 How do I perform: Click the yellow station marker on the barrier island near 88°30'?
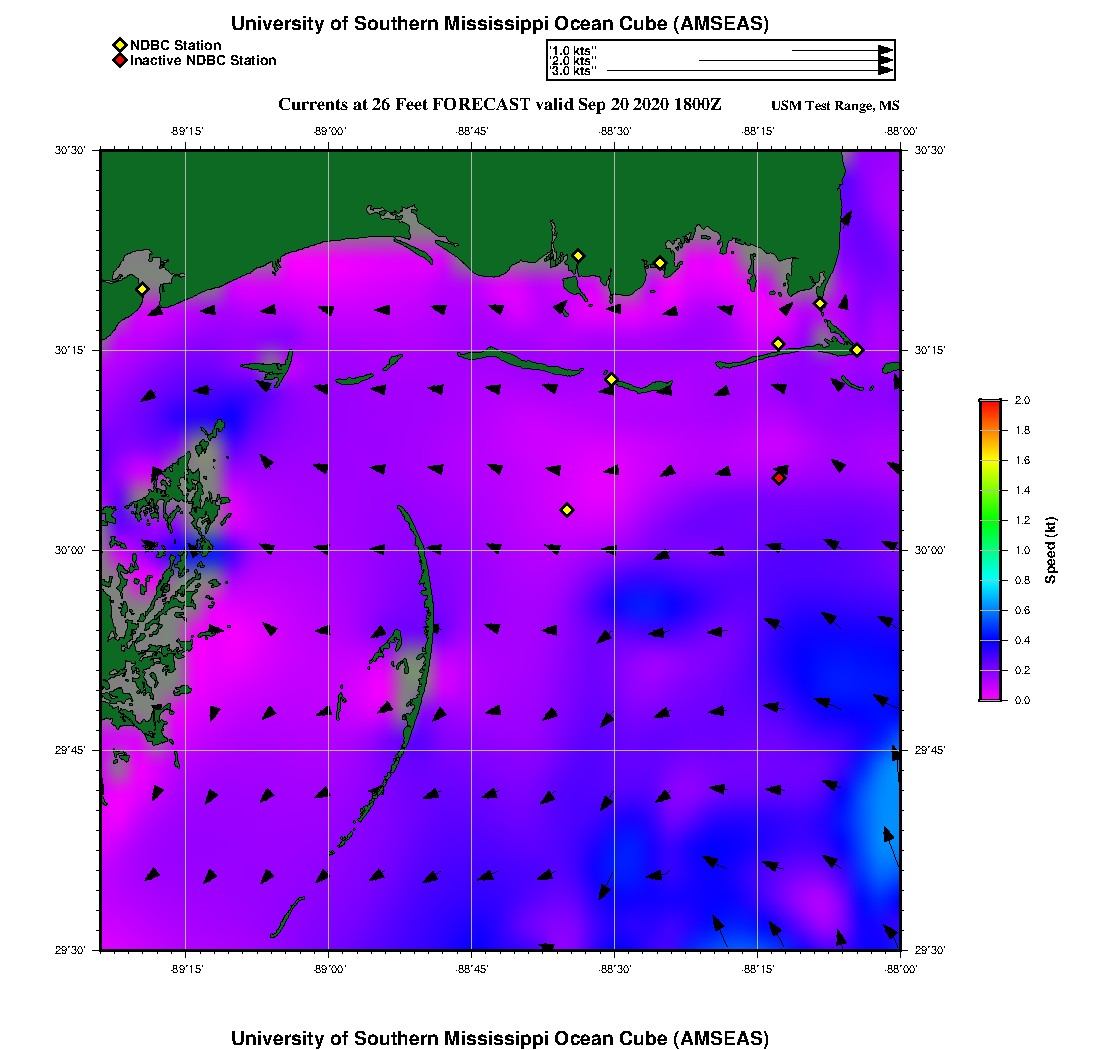(611, 379)
